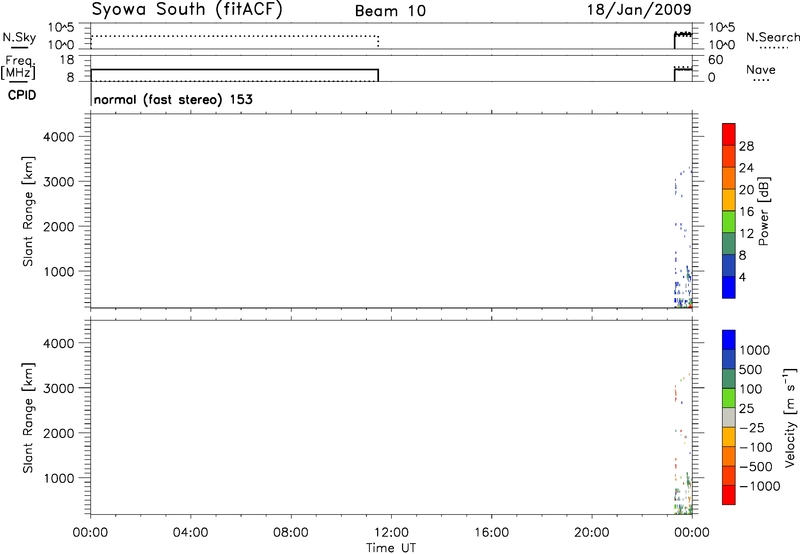Select the "12:00" time tick label

391,533
